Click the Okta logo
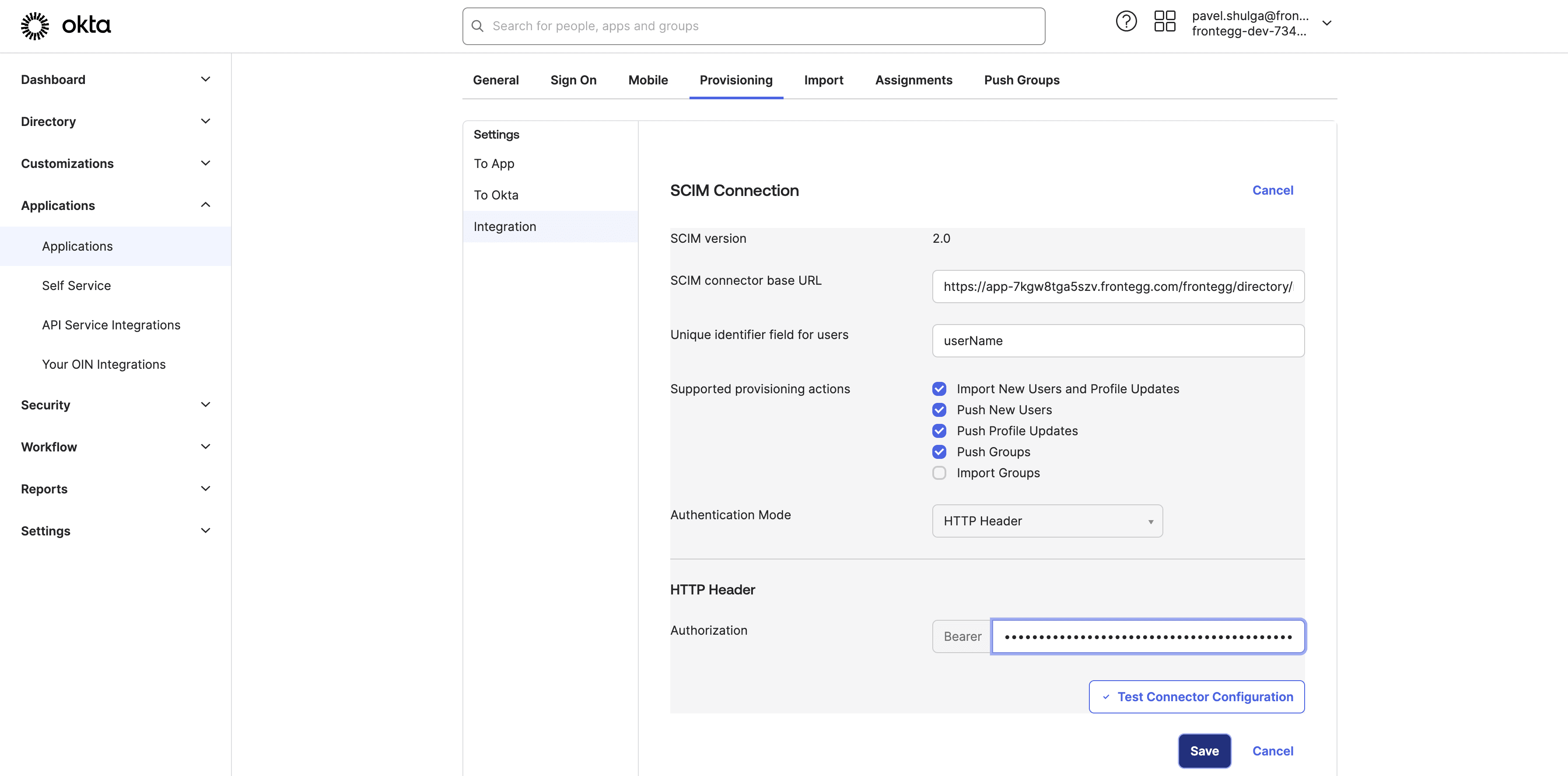The height and width of the screenshot is (776, 1568). [x=66, y=25]
